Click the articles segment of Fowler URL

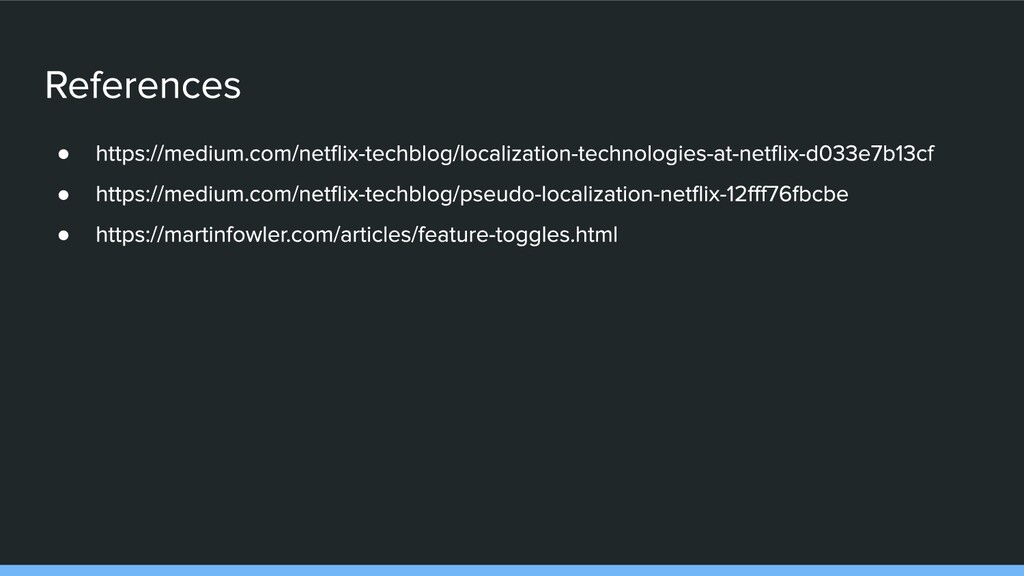click(375, 234)
